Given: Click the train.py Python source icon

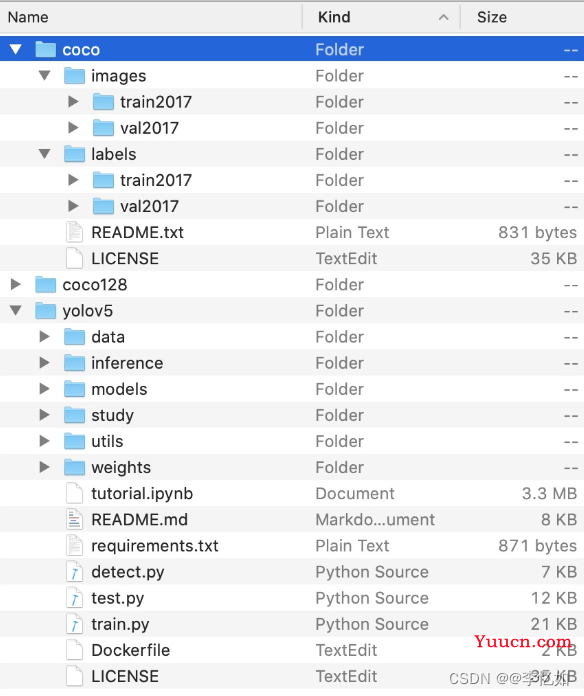Looking at the screenshot, I should click(x=74, y=624).
